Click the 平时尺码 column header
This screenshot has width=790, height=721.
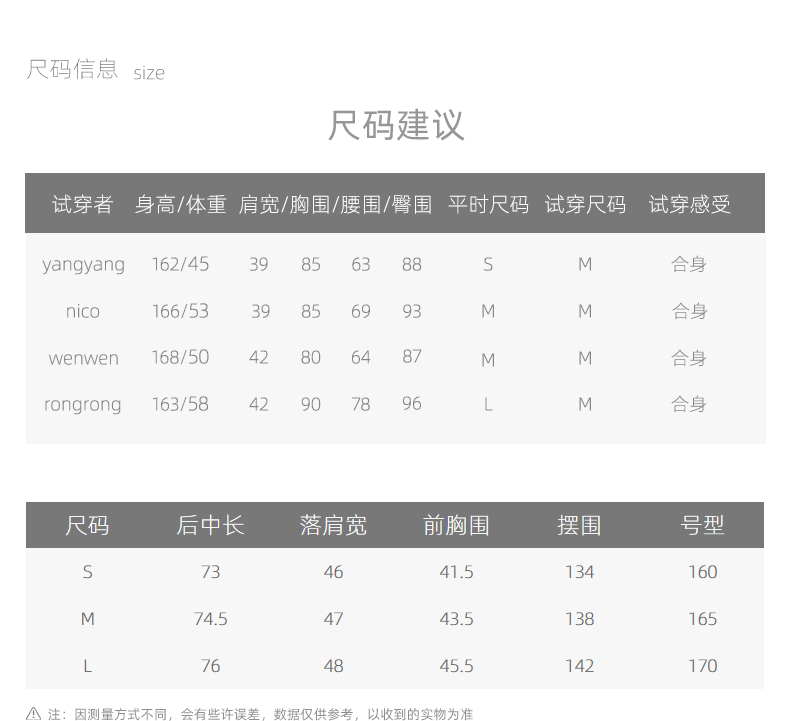[488, 205]
